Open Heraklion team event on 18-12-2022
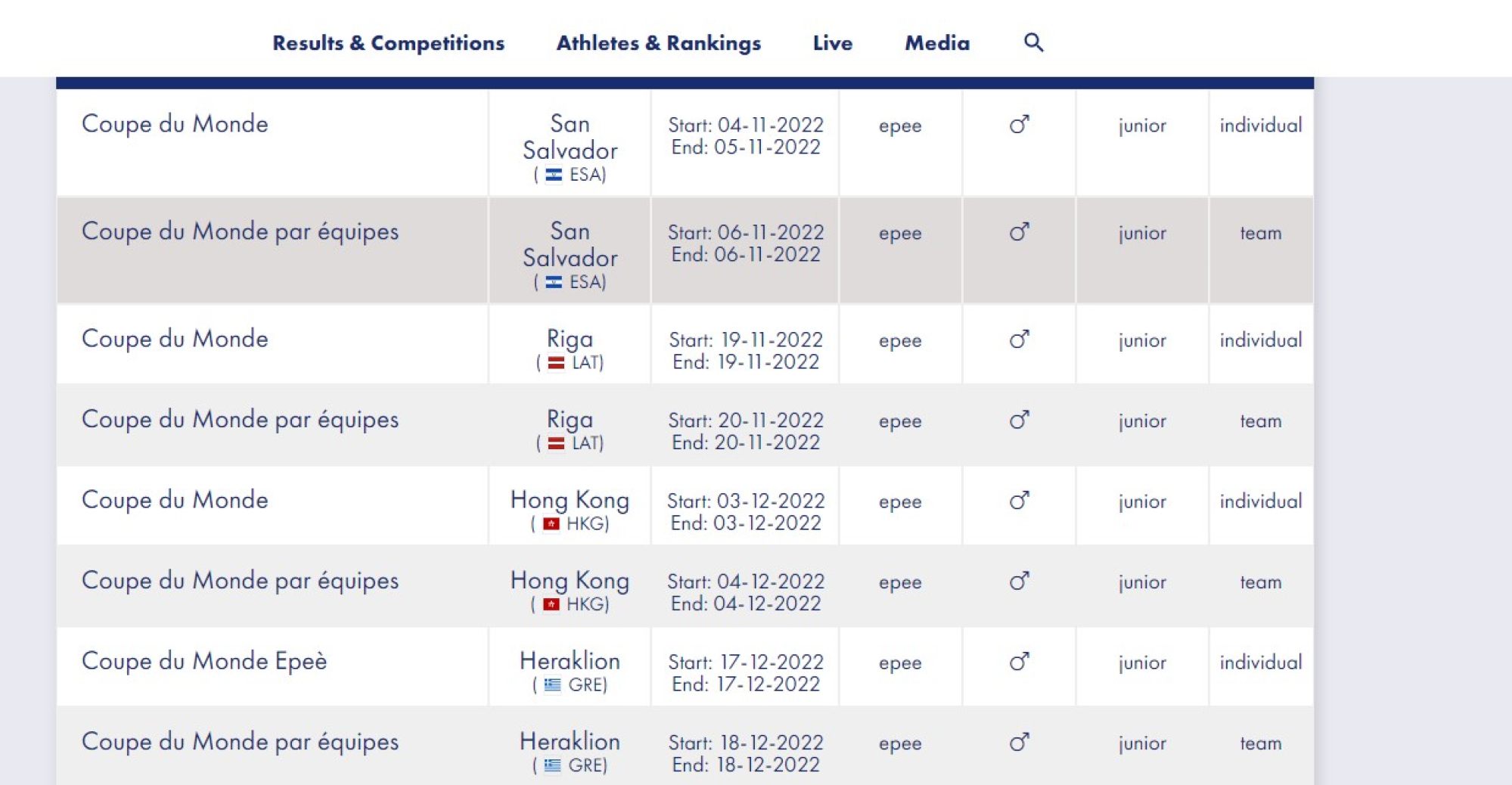This screenshot has height=785, width=1512. pos(685,746)
